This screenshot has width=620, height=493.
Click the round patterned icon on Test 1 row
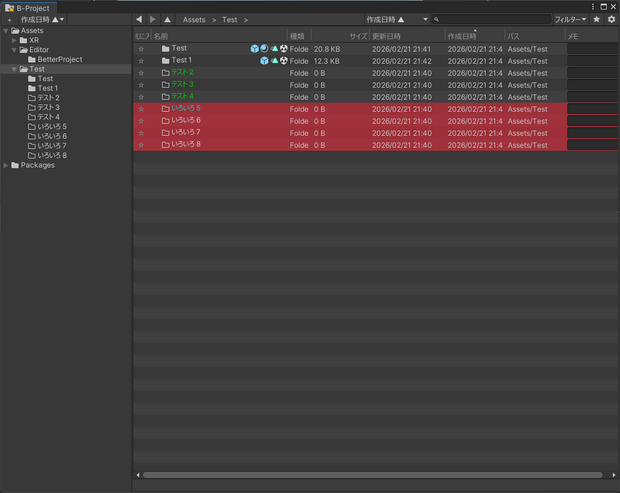point(284,60)
